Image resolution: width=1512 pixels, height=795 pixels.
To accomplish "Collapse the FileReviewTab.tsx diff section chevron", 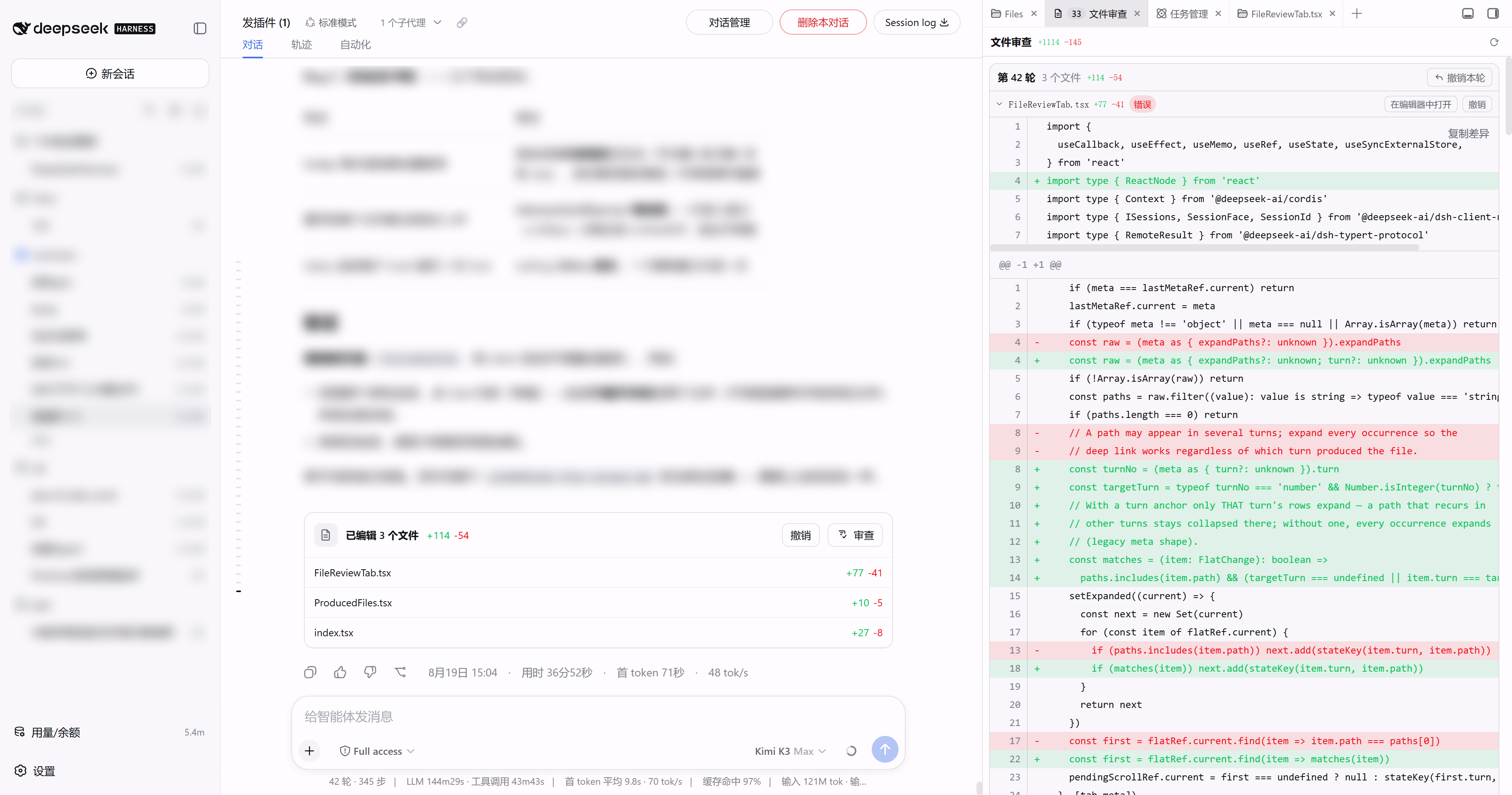I will pyautogui.click(x=999, y=104).
